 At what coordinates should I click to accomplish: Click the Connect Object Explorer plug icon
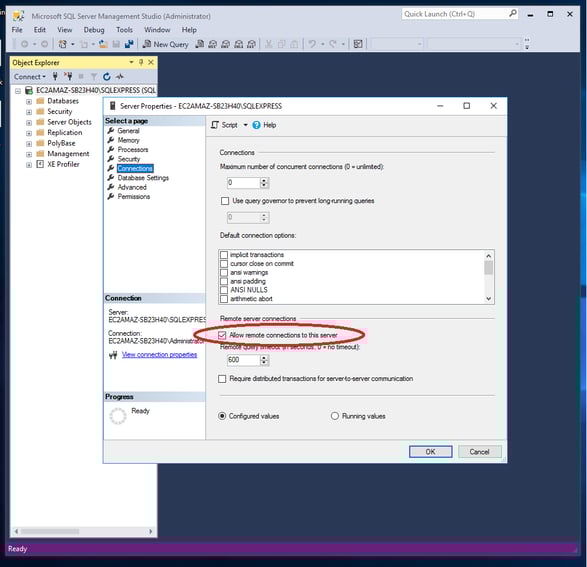click(55, 77)
